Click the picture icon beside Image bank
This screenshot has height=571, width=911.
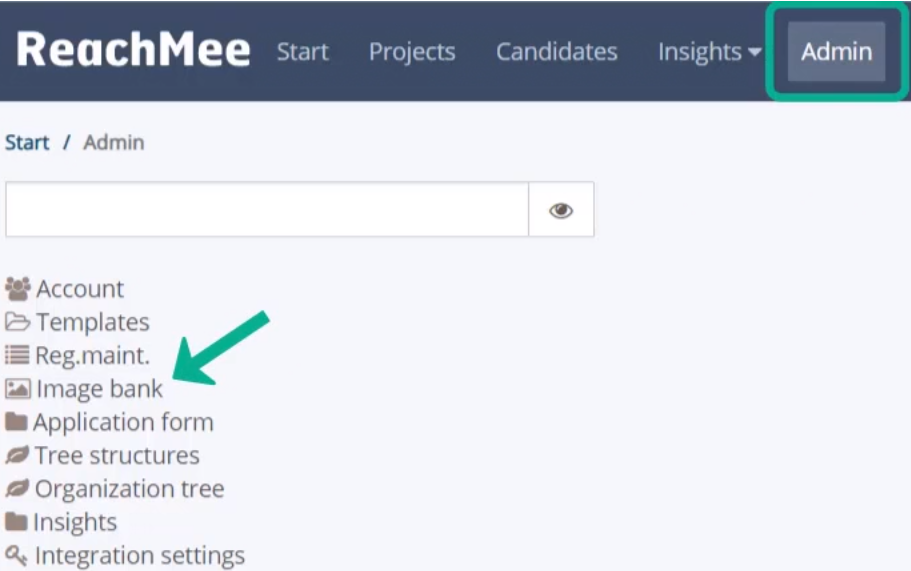click(x=17, y=389)
